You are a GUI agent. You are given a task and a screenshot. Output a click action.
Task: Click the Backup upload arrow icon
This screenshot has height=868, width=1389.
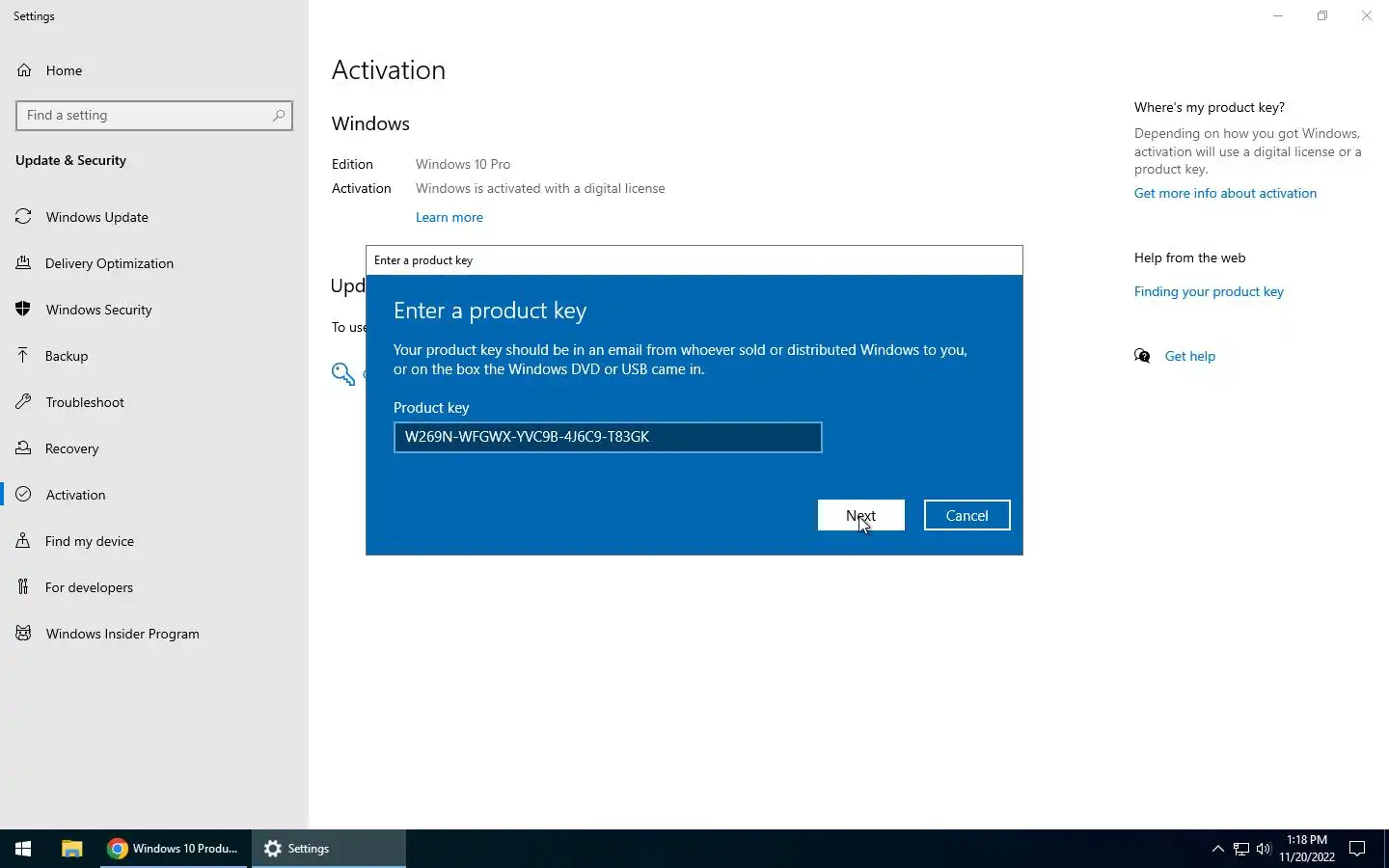[23, 356]
